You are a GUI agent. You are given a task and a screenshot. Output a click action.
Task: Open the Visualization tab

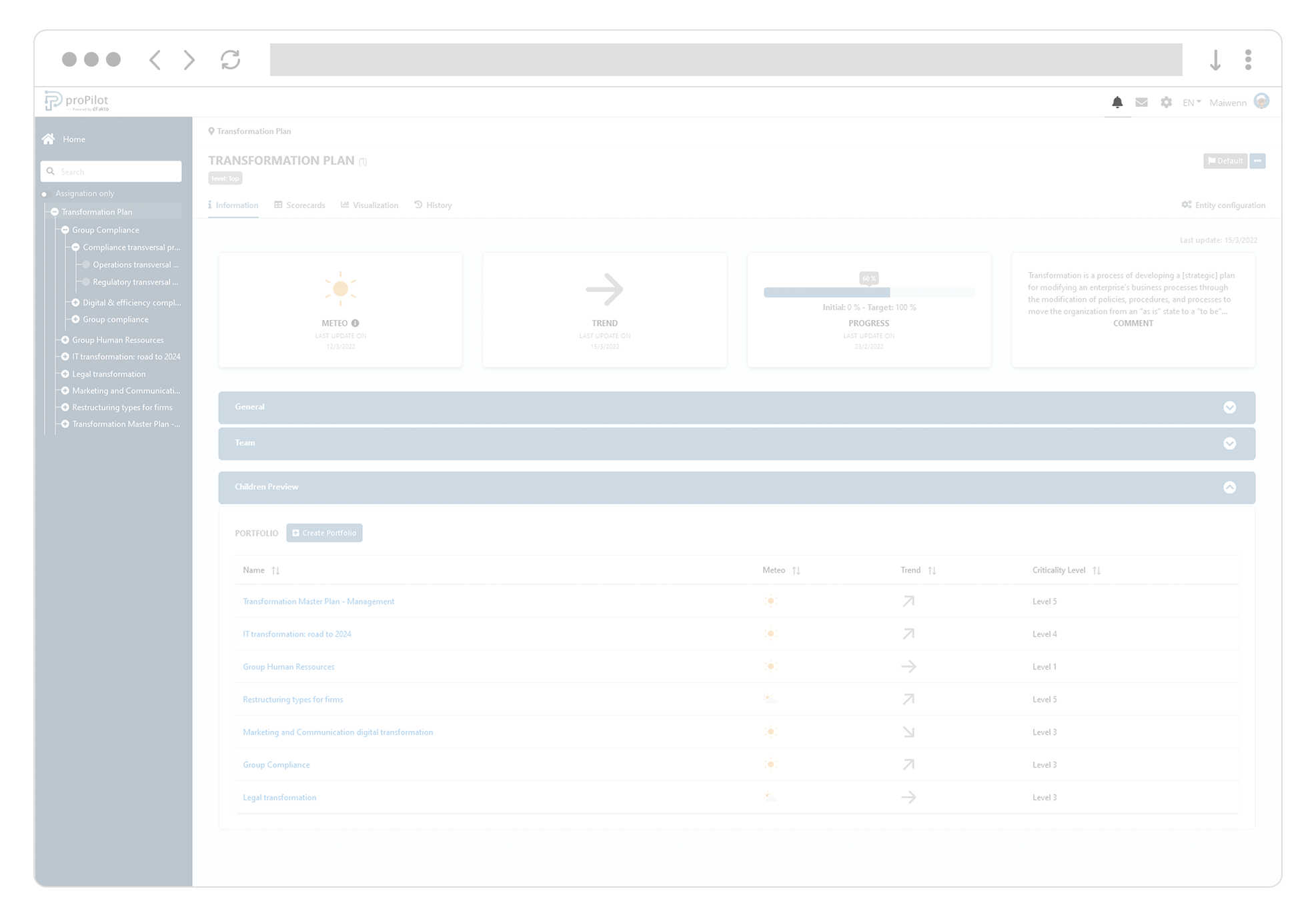click(x=370, y=205)
